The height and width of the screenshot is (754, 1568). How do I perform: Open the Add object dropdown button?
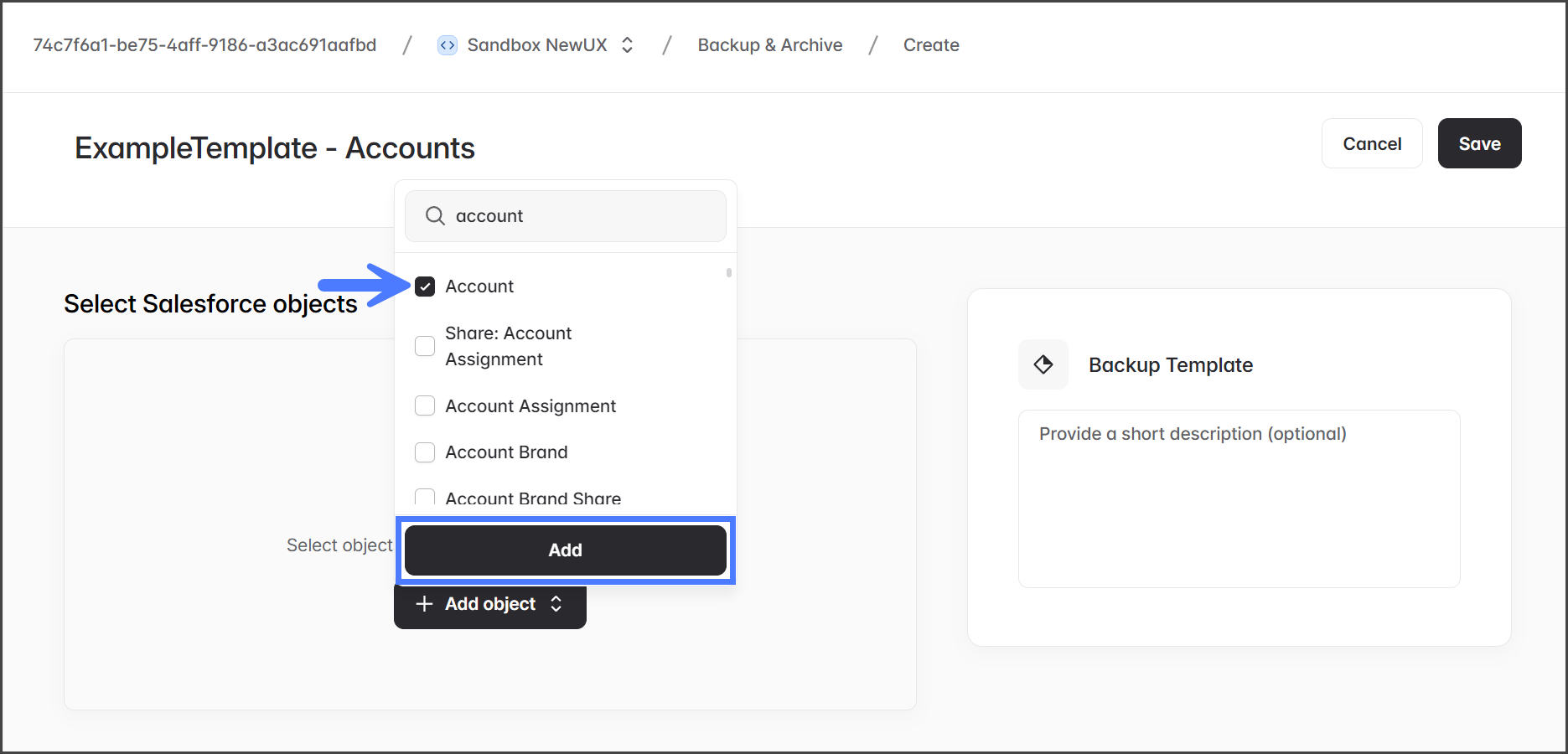pos(490,604)
